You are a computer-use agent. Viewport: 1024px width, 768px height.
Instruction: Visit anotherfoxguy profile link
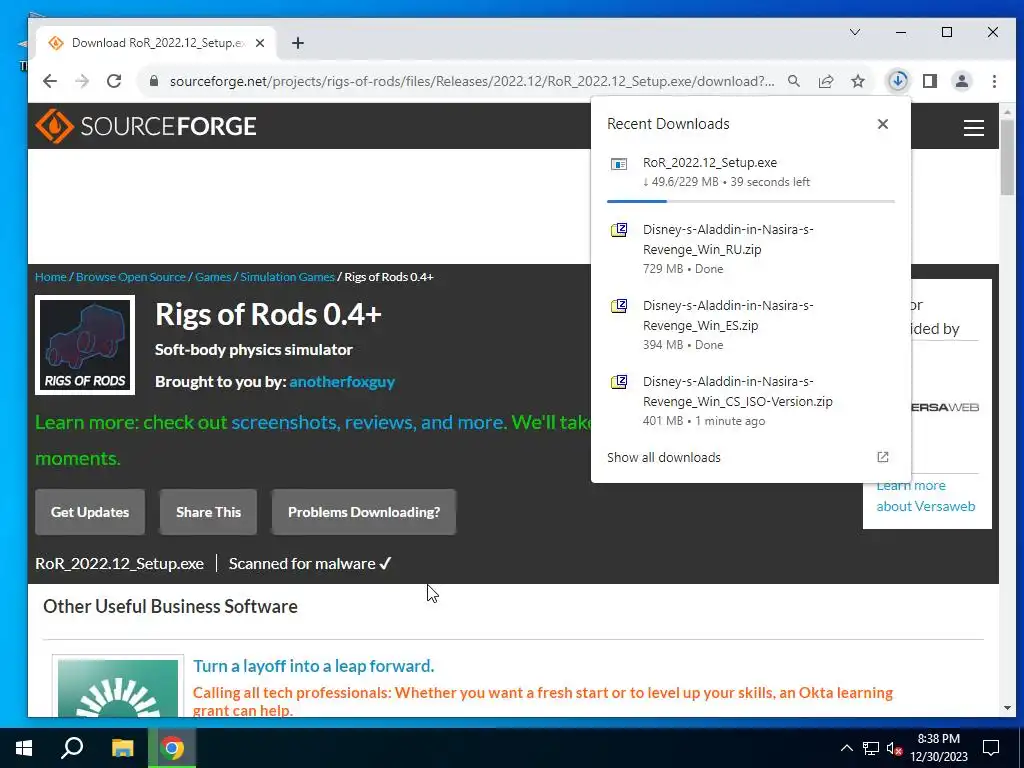[342, 381]
